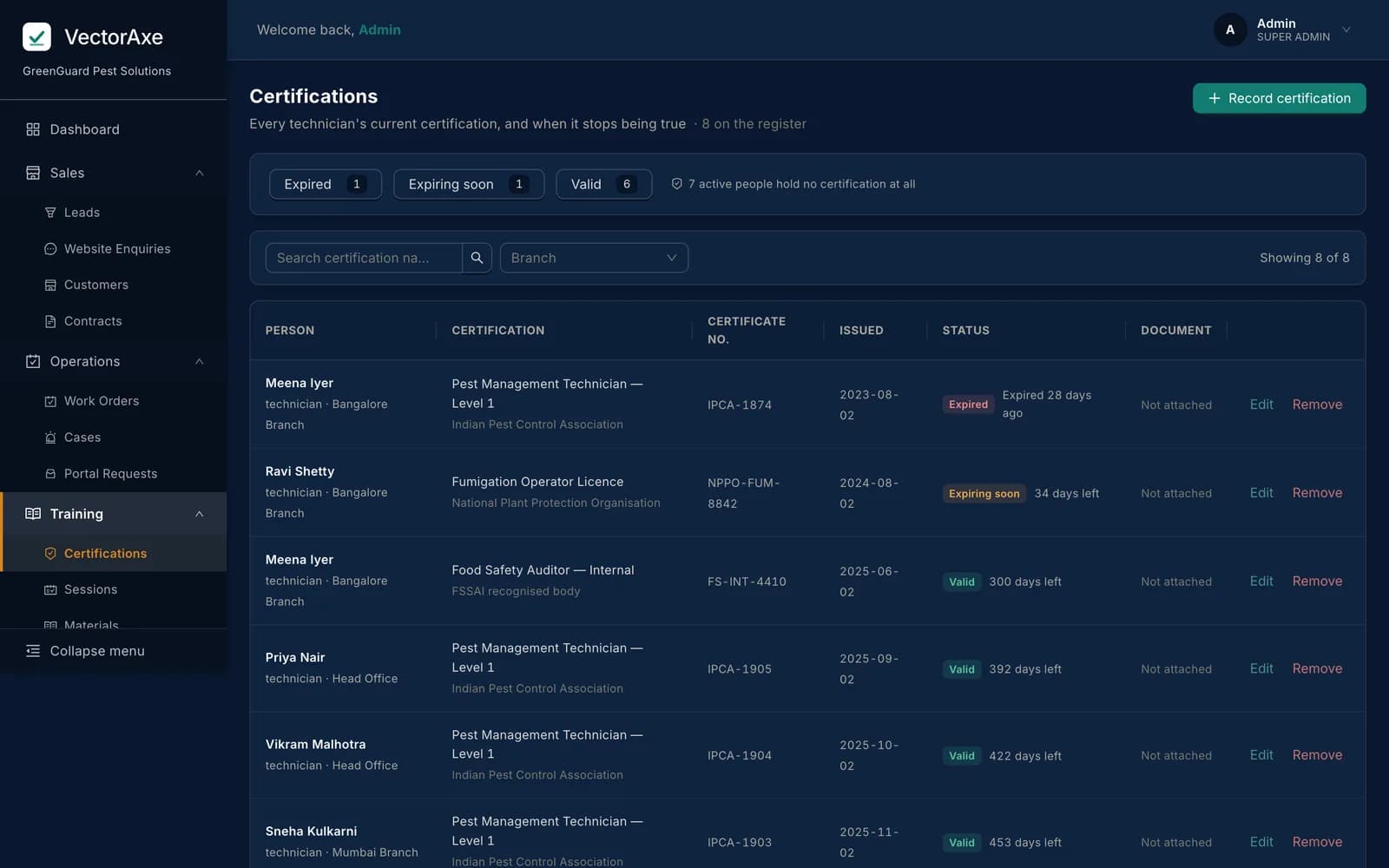The height and width of the screenshot is (868, 1389).
Task: Click the Admin avatar circle
Action: pos(1230,30)
